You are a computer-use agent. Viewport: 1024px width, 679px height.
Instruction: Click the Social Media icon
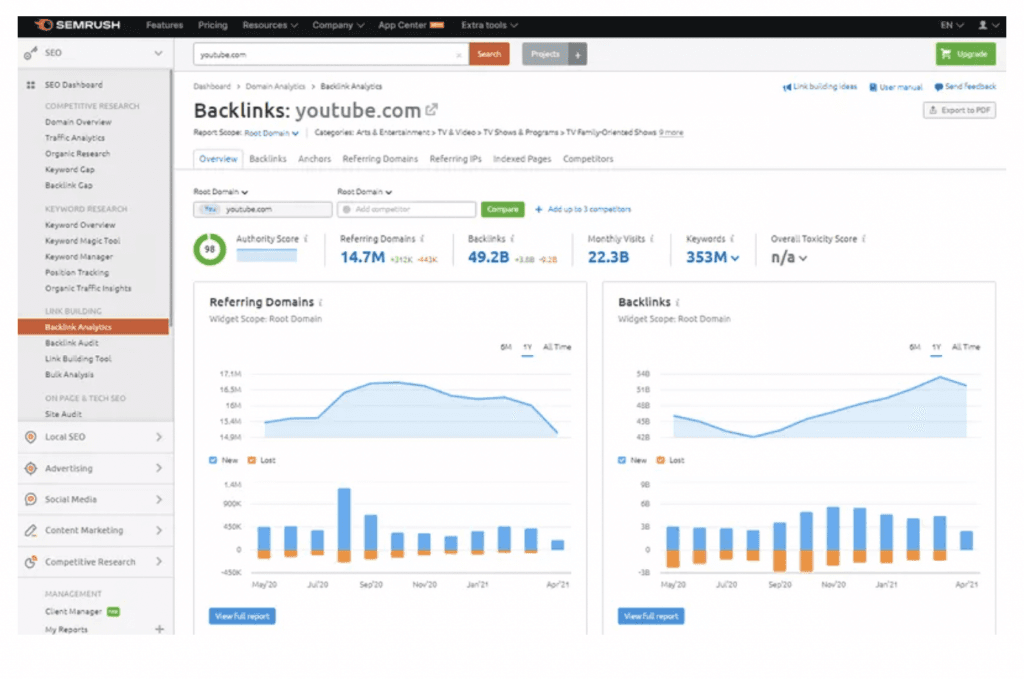[x=30, y=499]
